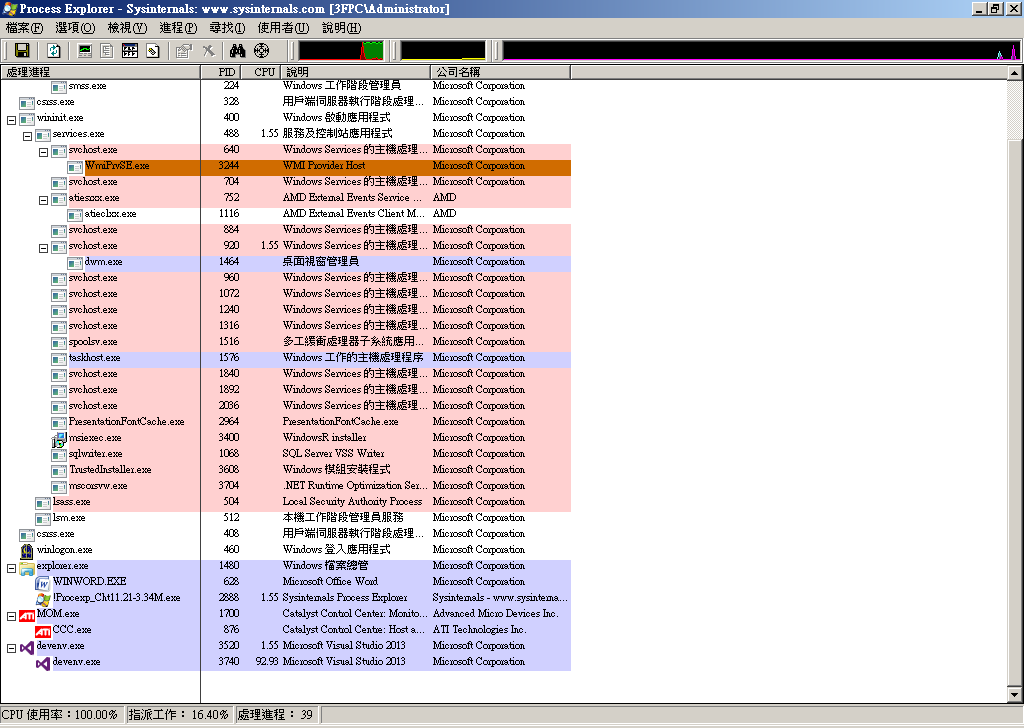This screenshot has height=728, width=1024.
Task: Open the 尋找(I) menu
Action: click(x=227, y=28)
